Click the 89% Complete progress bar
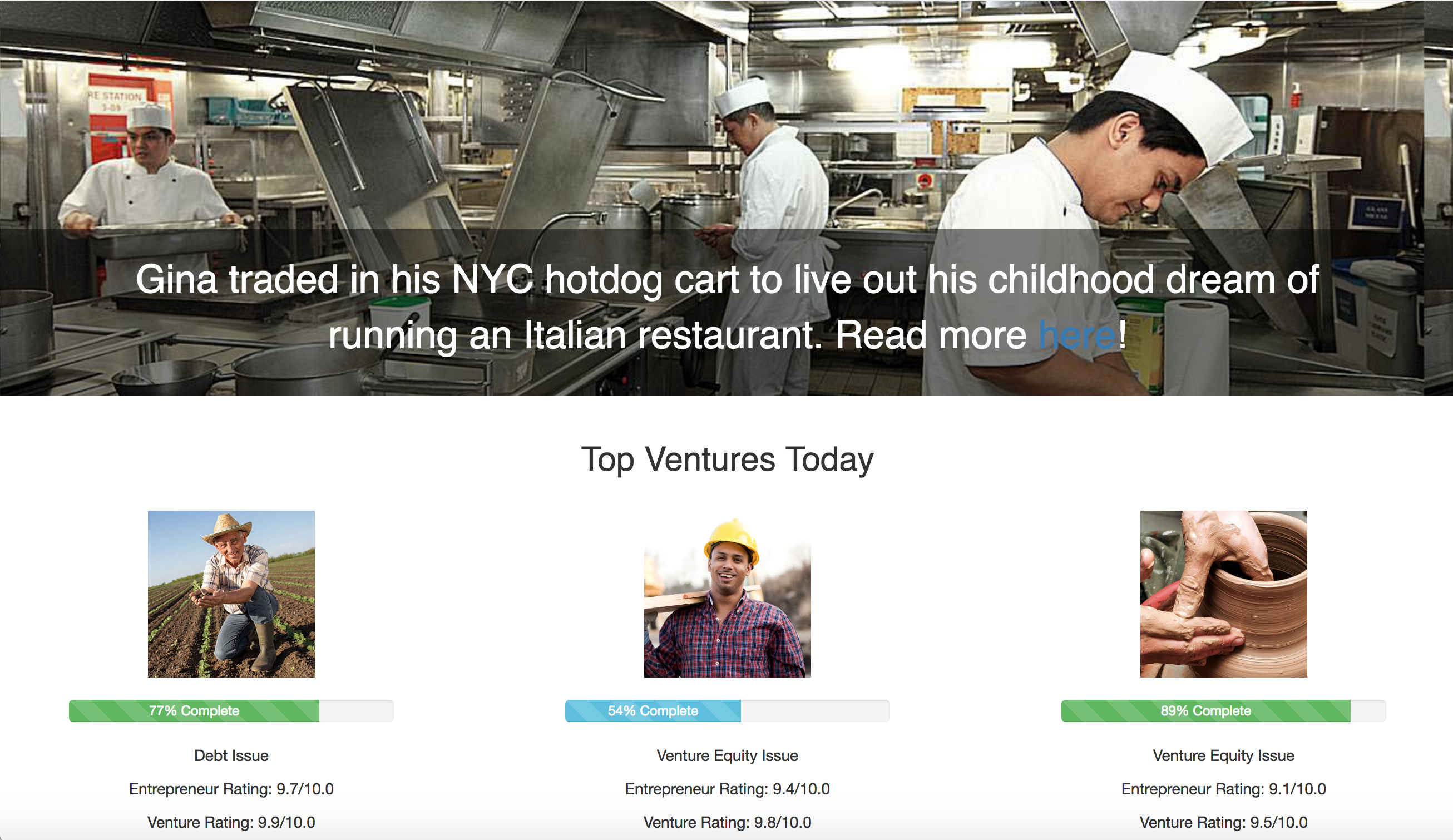 [x=1223, y=711]
